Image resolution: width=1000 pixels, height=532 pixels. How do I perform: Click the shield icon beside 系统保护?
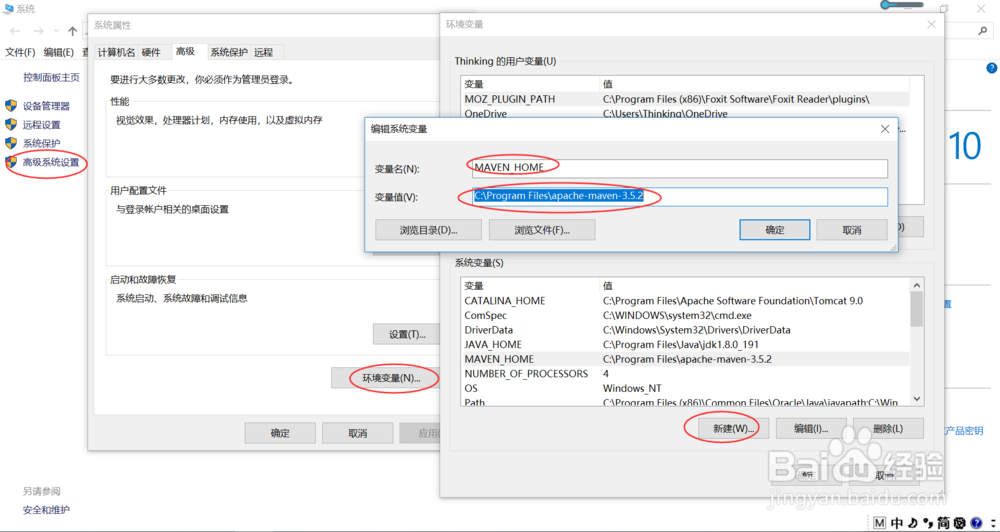click(x=11, y=143)
